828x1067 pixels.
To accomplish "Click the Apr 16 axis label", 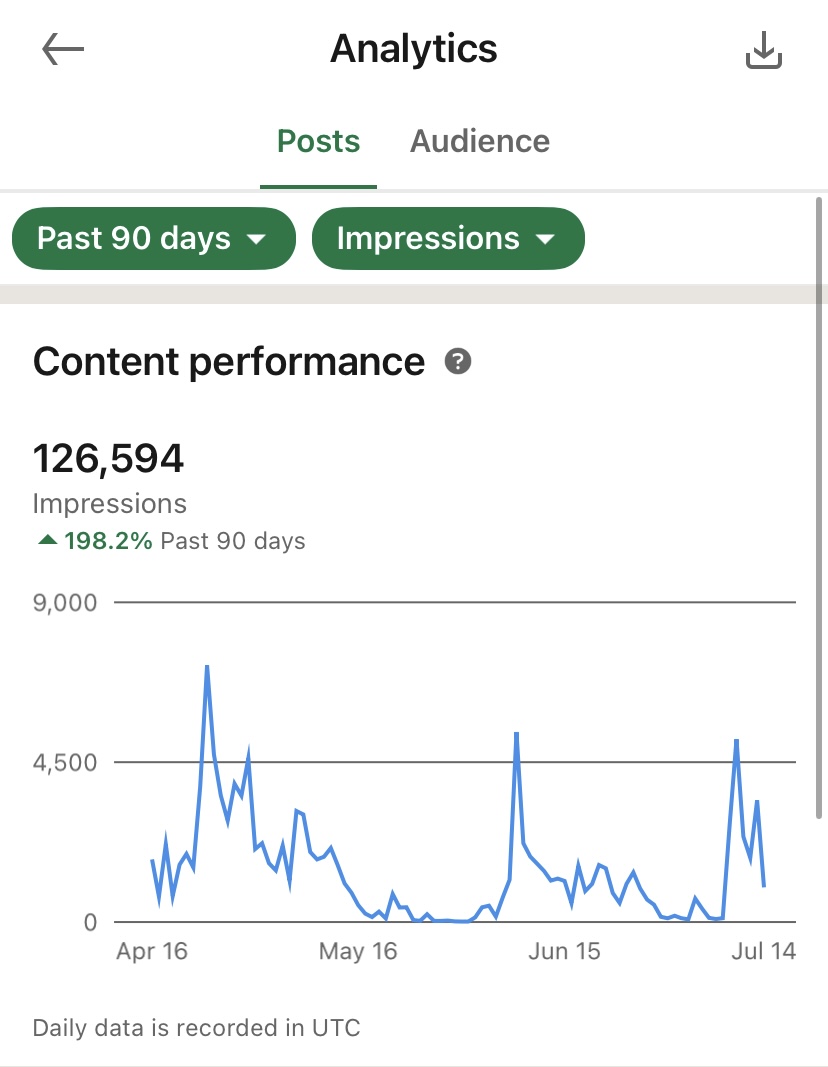I will (152, 951).
